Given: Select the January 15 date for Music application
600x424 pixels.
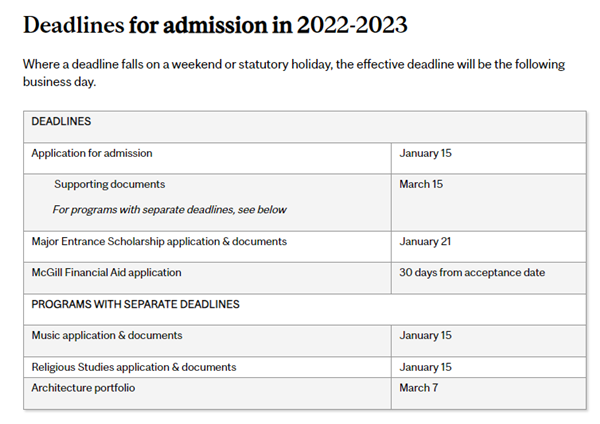Looking at the screenshot, I should pos(425,335).
